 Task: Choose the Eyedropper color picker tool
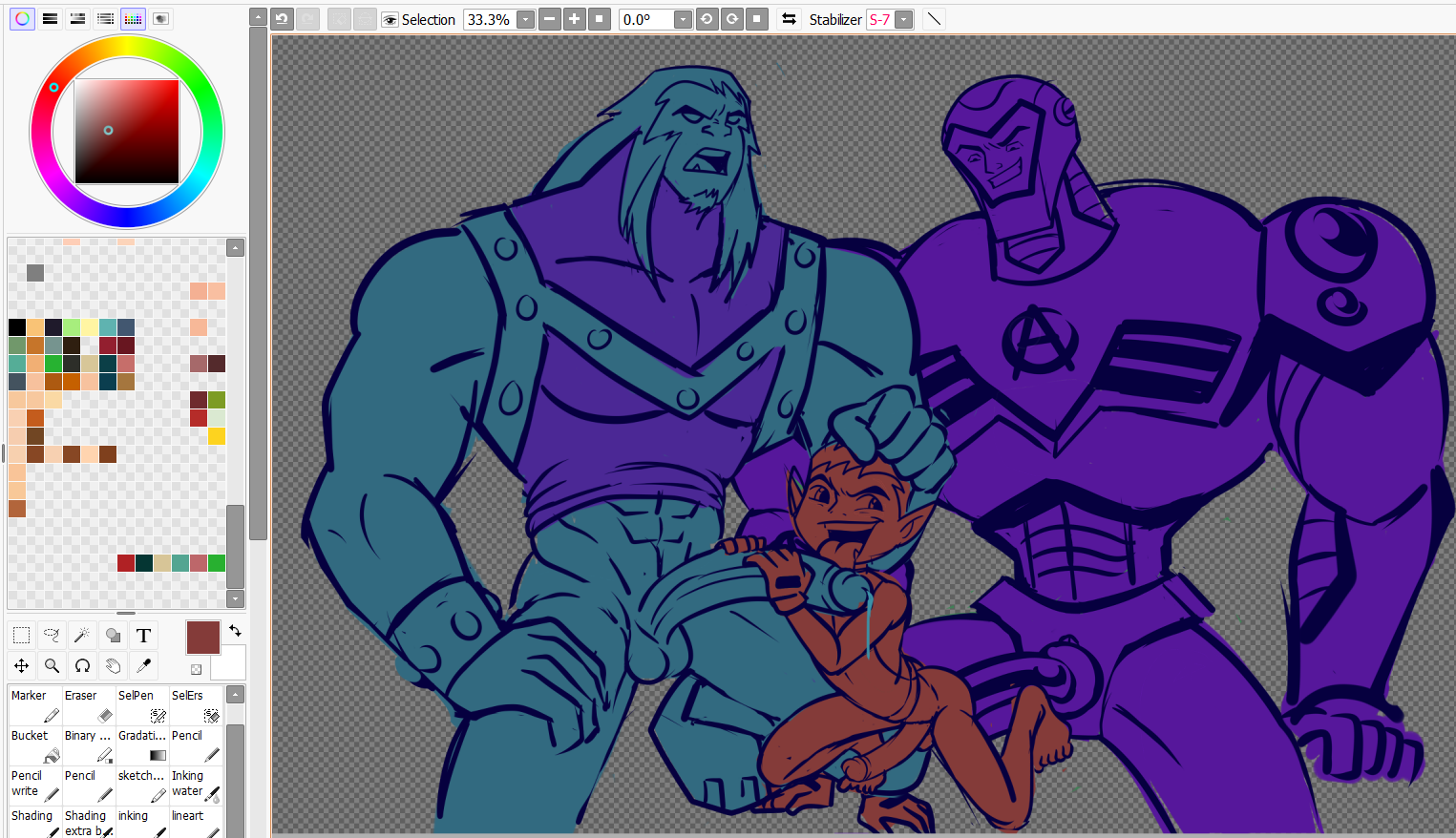coord(143,666)
